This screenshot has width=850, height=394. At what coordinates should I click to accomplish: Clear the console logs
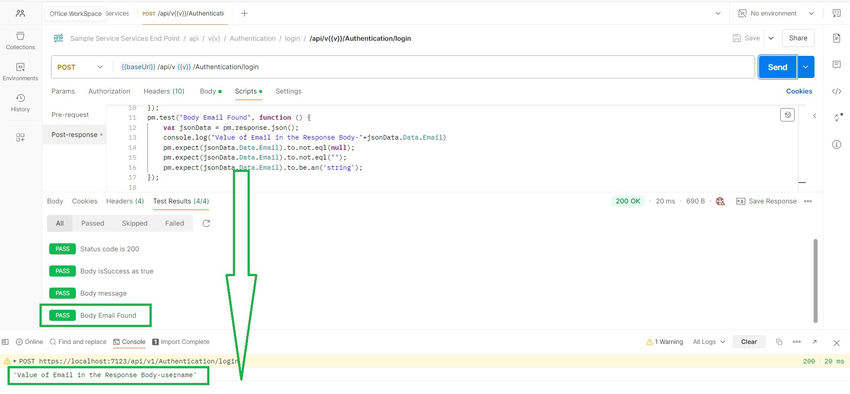(749, 342)
